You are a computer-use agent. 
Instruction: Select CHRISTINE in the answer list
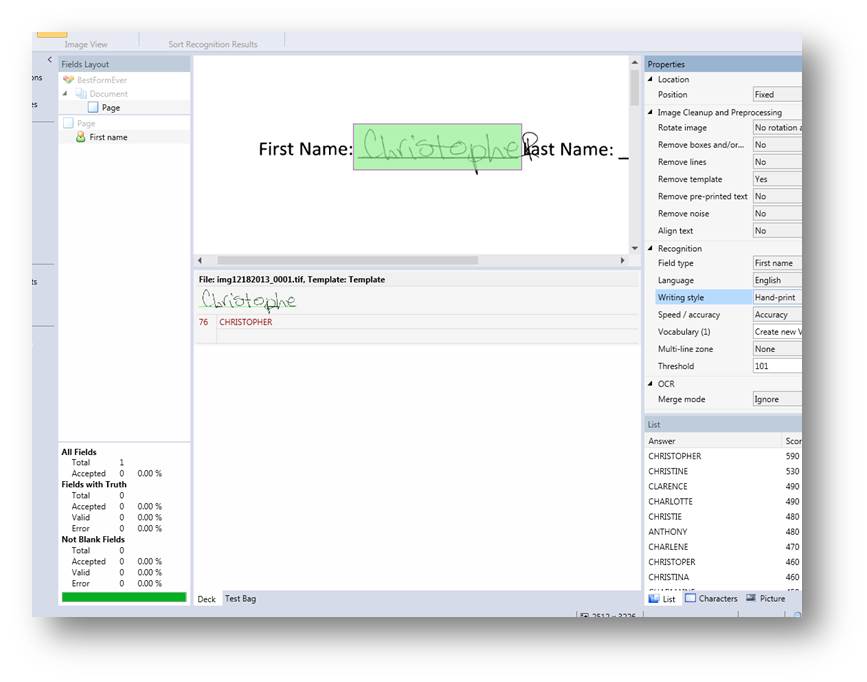[x=668, y=471]
